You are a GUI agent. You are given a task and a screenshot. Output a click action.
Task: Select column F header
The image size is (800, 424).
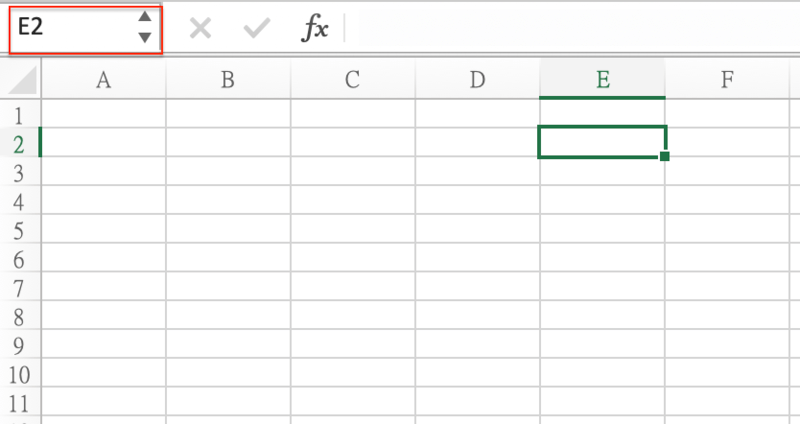coord(727,80)
